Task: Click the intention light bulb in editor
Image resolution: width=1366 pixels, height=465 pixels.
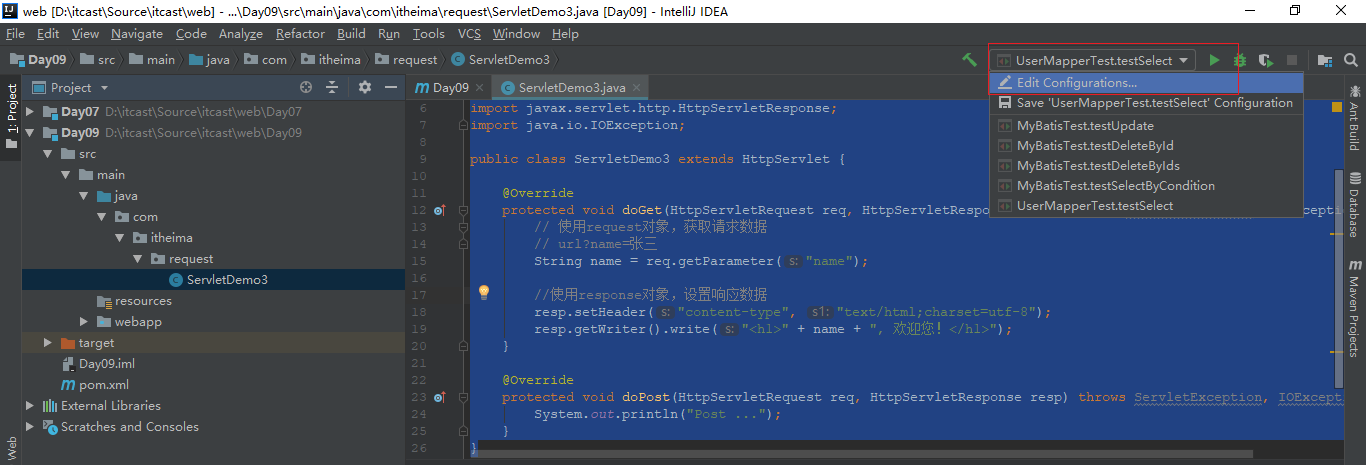Action: click(484, 292)
